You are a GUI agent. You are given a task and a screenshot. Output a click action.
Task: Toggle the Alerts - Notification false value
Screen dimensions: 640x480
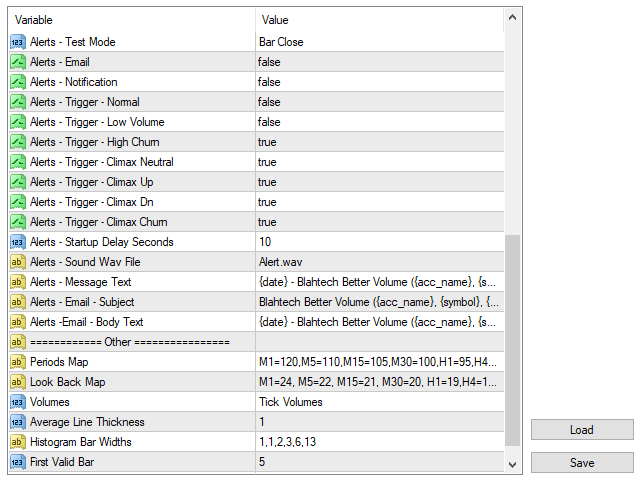pyautogui.click(x=378, y=82)
